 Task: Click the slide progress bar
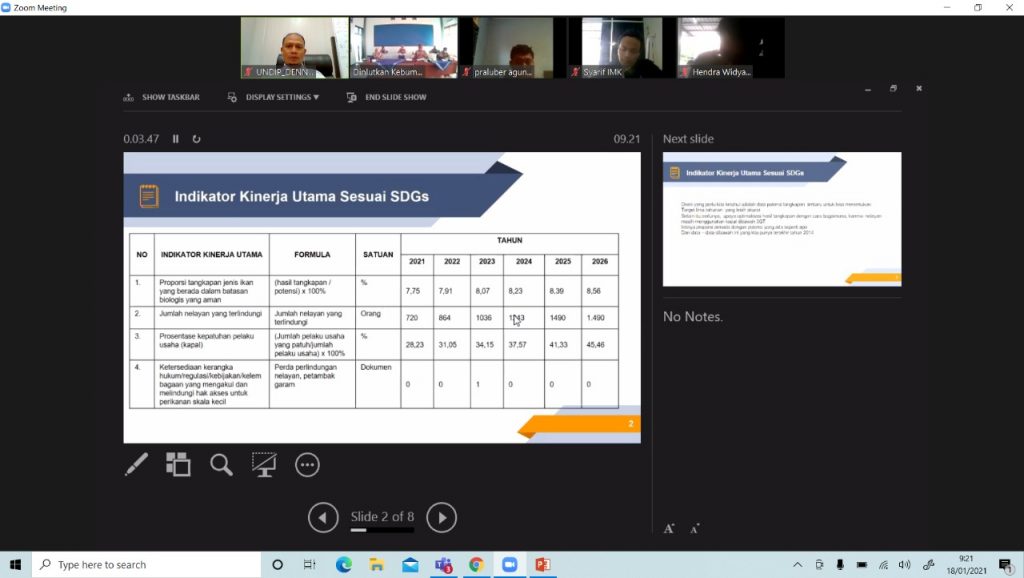381,531
